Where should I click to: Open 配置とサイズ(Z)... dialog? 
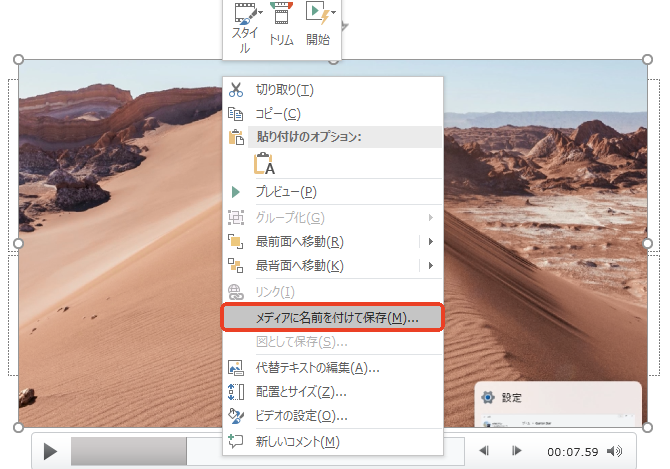pyautogui.click(x=332, y=392)
